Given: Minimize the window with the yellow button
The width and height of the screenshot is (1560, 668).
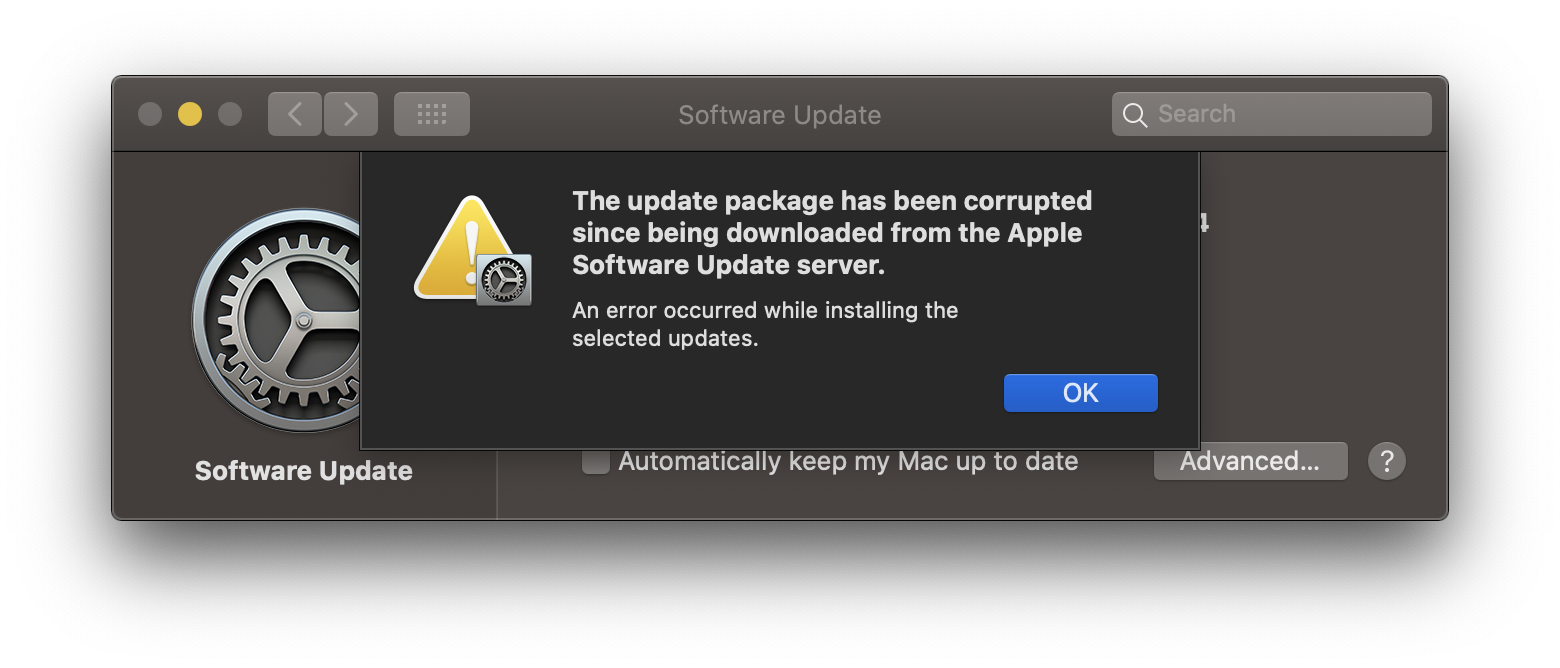Looking at the screenshot, I should [x=190, y=114].
